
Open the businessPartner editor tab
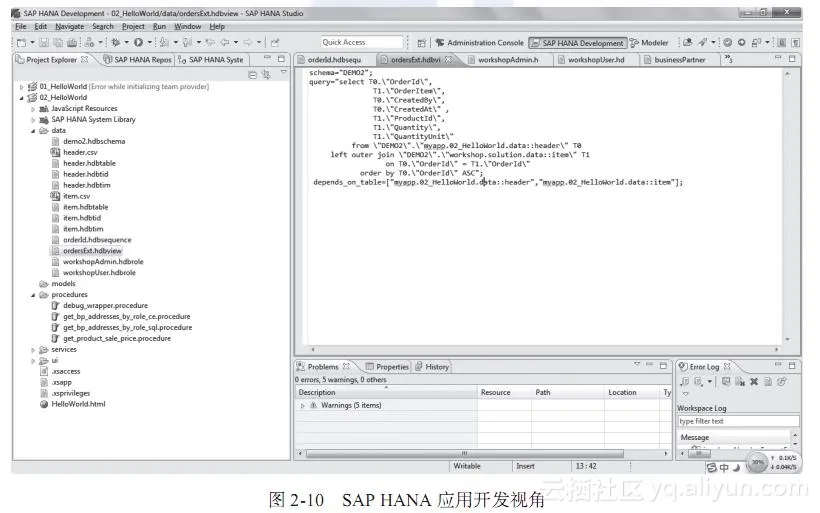679,60
